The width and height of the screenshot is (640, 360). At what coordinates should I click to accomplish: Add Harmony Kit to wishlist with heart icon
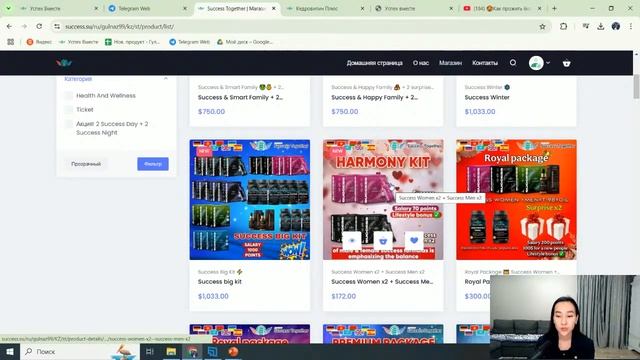pyautogui.click(x=414, y=240)
